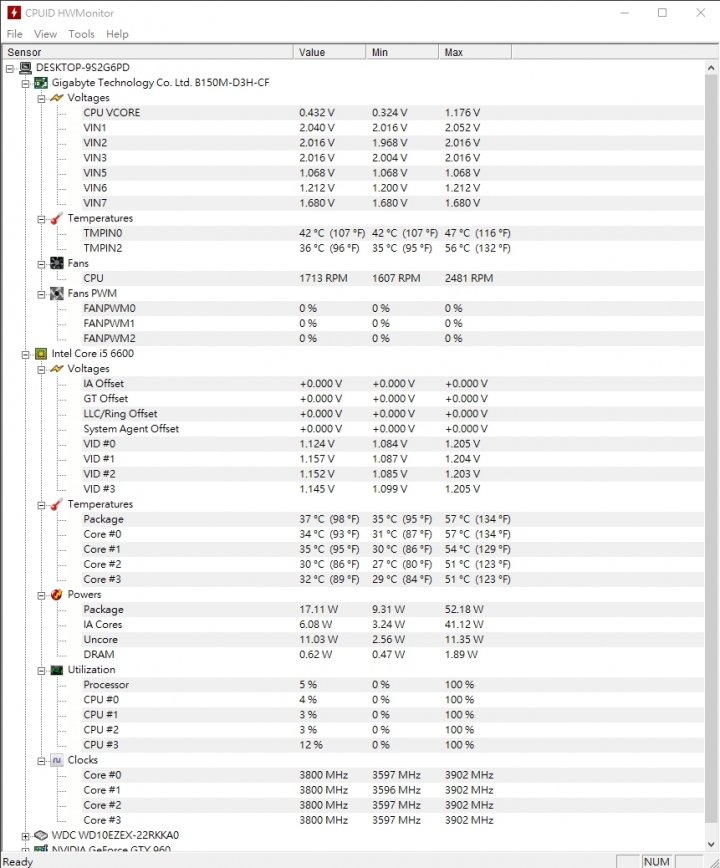
Task: Collapse the Utilization group
Action: 42,671
